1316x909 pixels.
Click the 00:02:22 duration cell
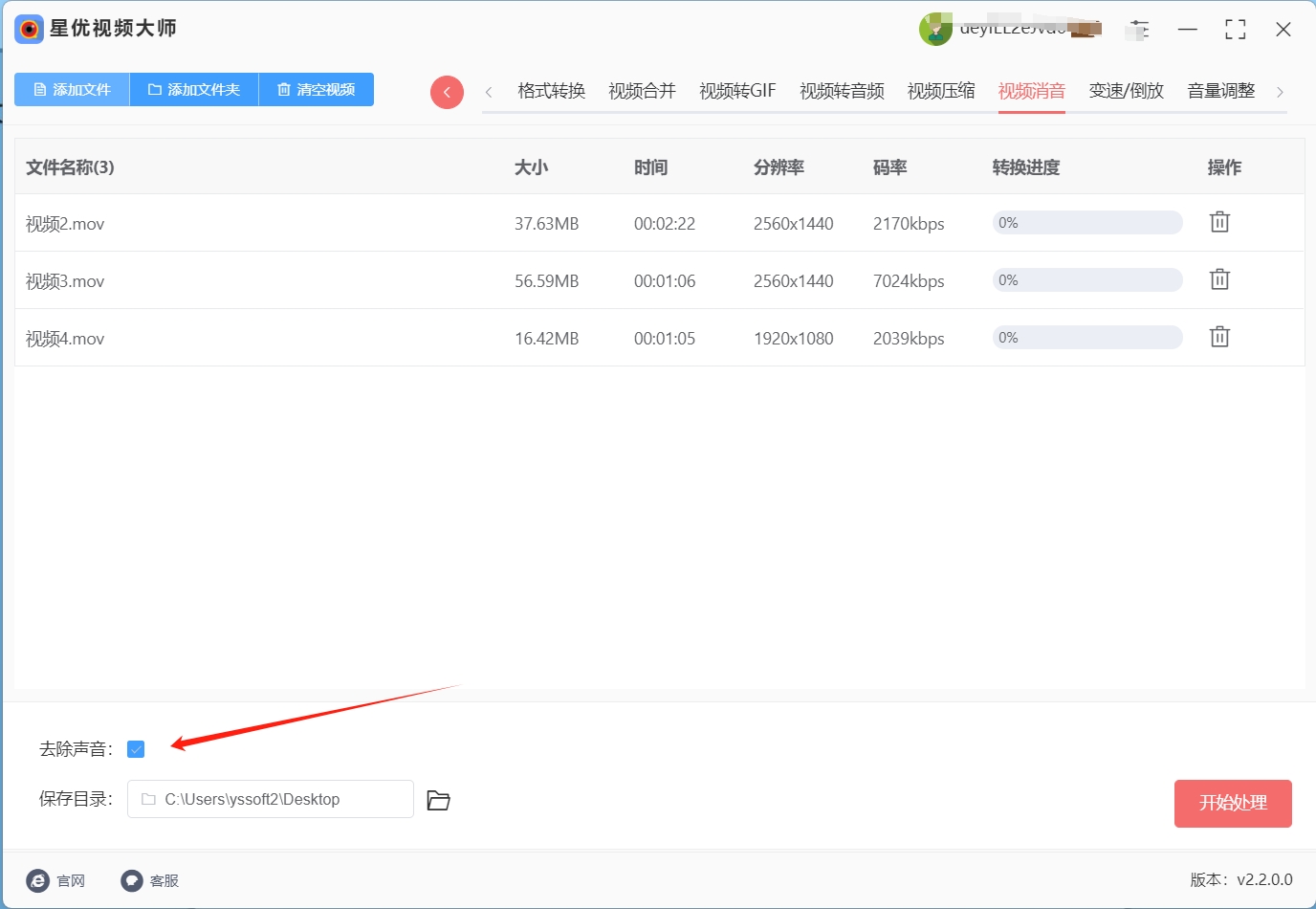click(665, 224)
